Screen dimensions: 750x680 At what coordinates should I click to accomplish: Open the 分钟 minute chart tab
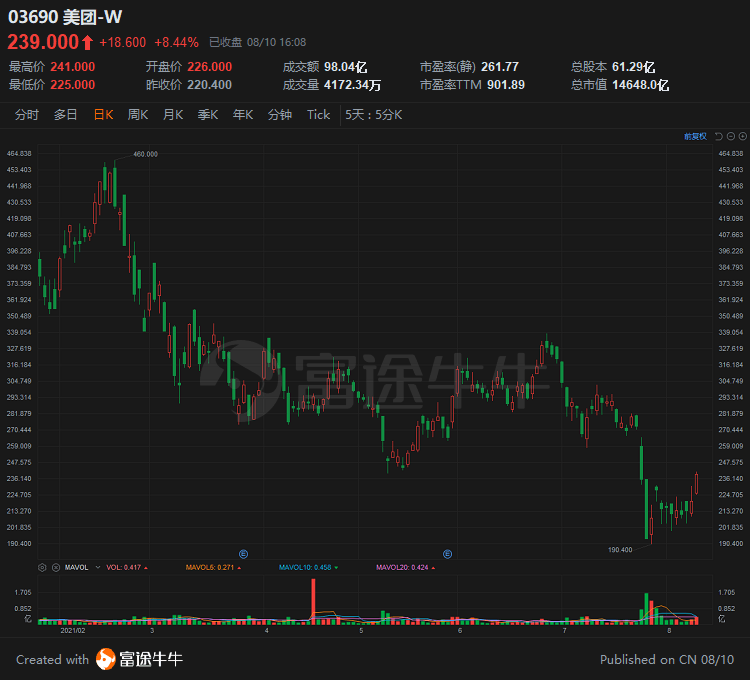point(280,115)
